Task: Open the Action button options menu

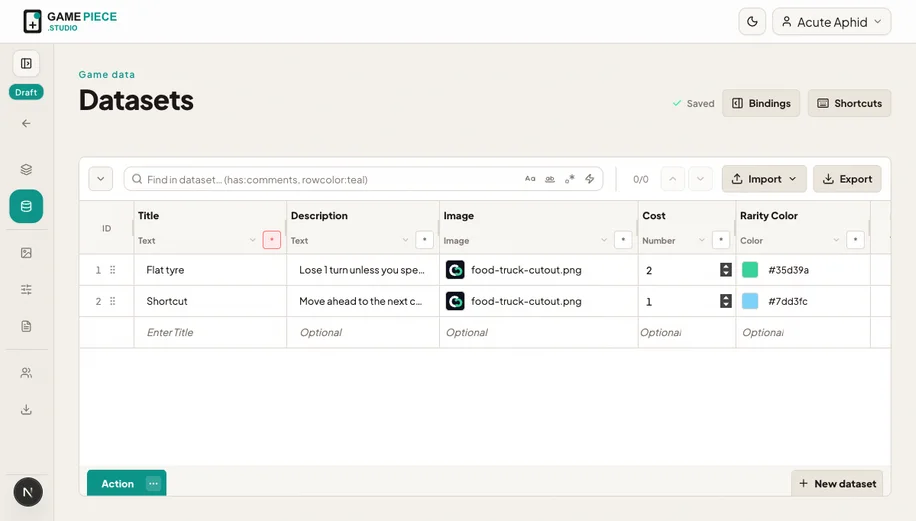Action: (x=153, y=484)
